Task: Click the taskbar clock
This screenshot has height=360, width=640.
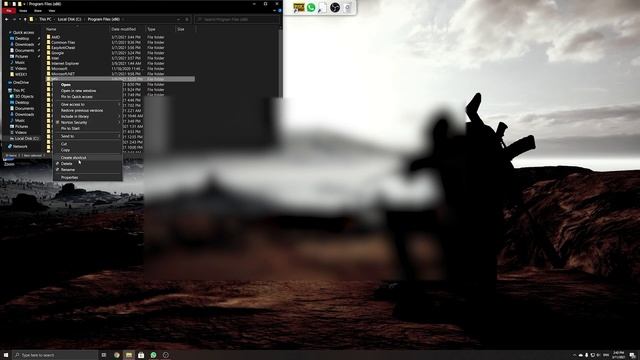Action: [618, 355]
